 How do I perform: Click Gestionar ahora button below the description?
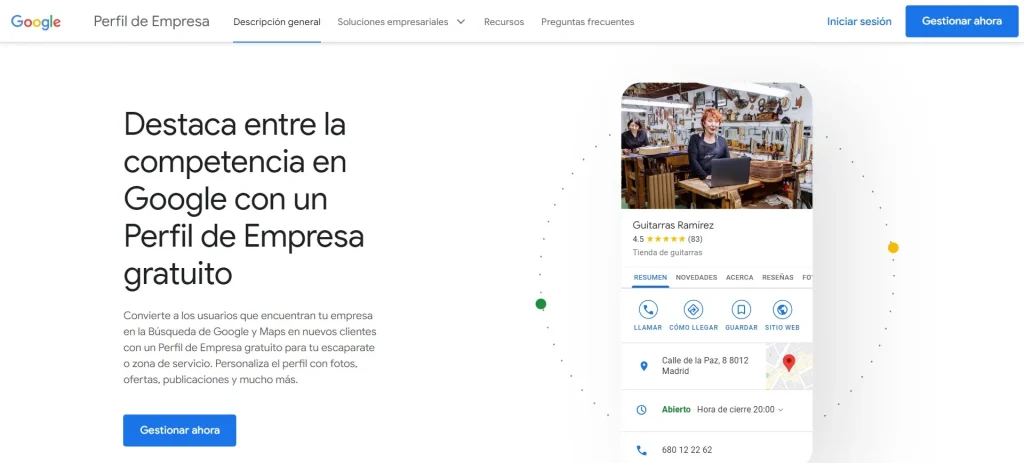[180, 430]
